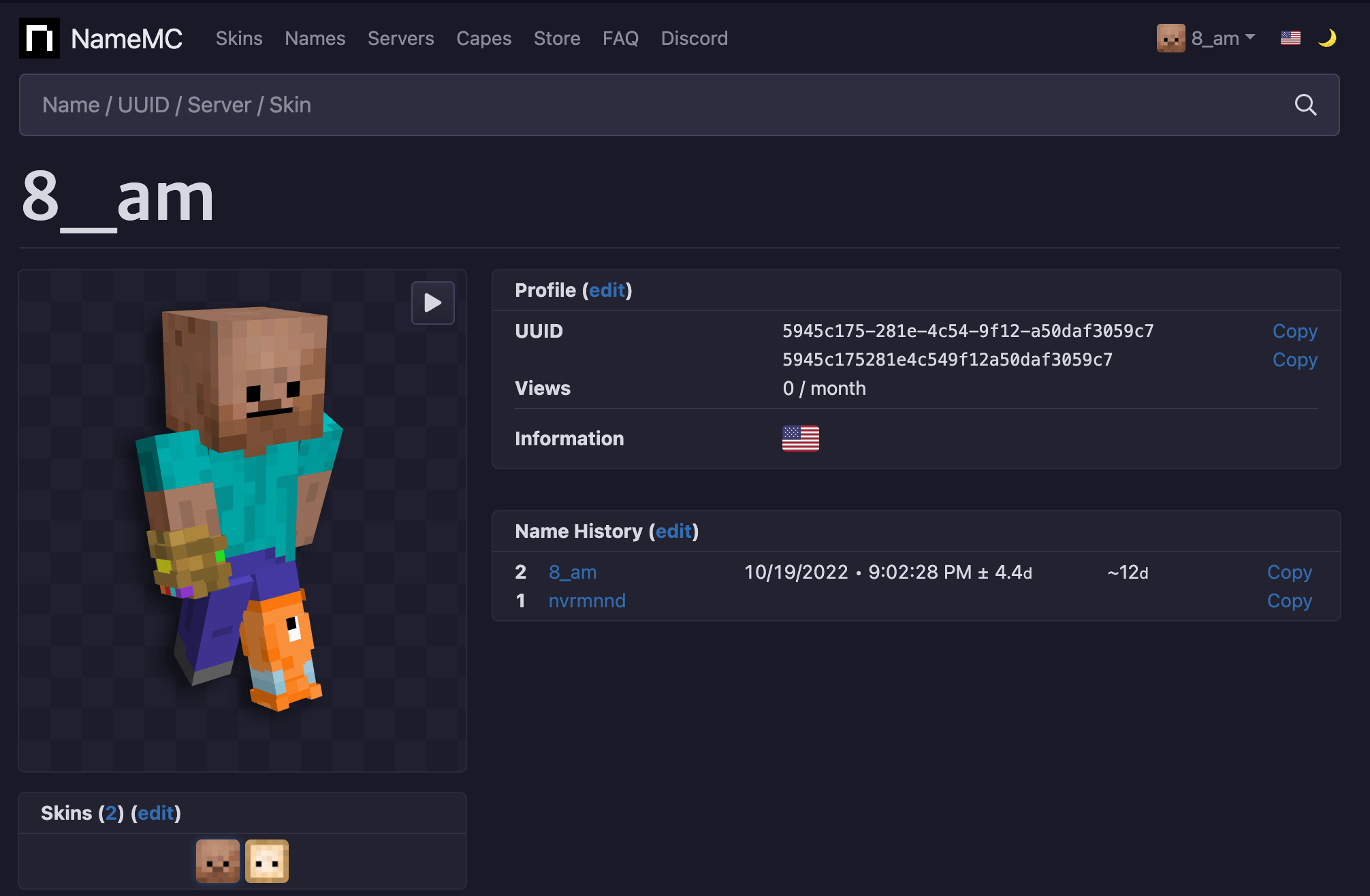
Task: Open the 8_am name link
Action: 573,572
